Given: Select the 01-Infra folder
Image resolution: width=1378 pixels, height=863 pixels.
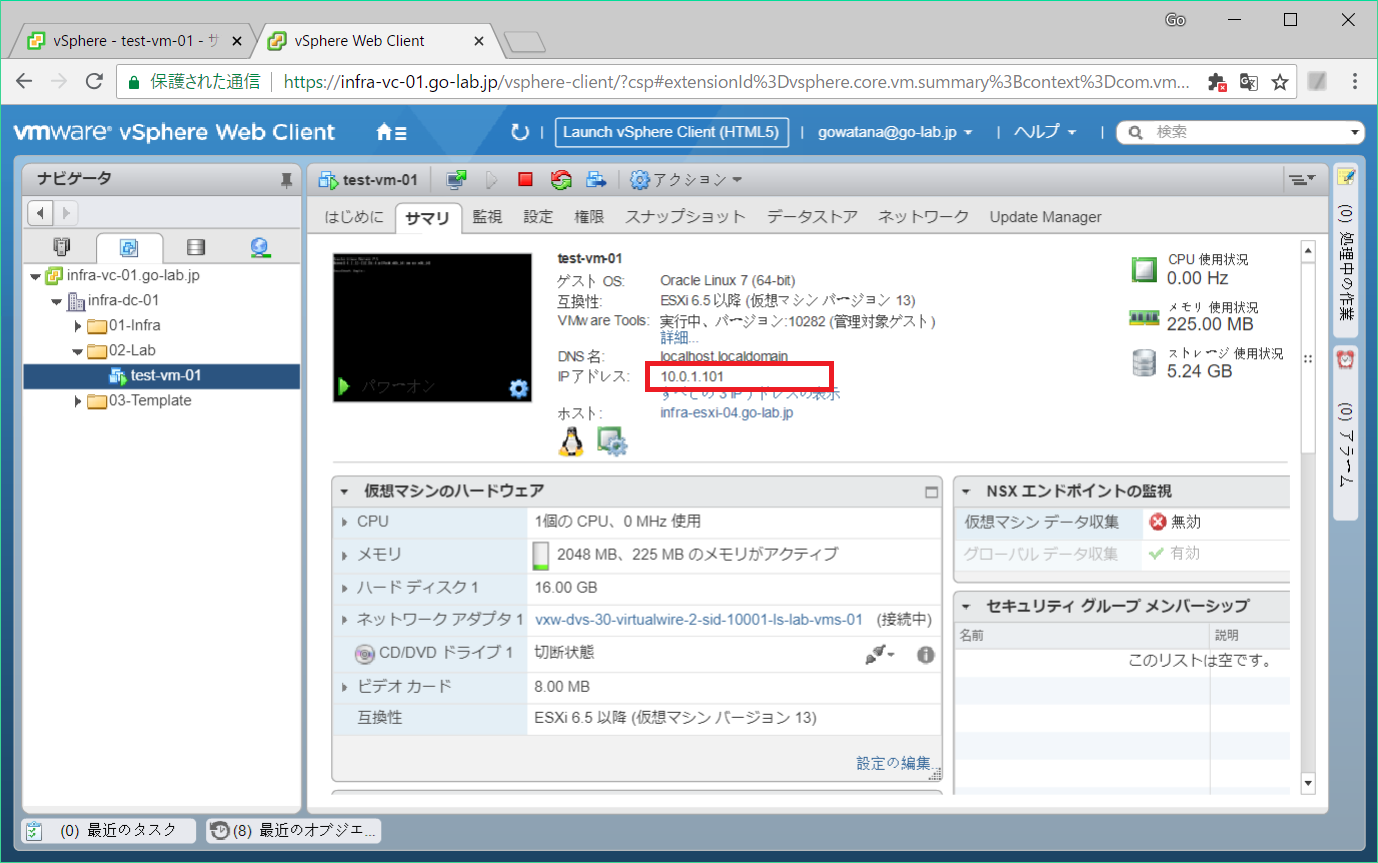Looking at the screenshot, I should tap(124, 326).
